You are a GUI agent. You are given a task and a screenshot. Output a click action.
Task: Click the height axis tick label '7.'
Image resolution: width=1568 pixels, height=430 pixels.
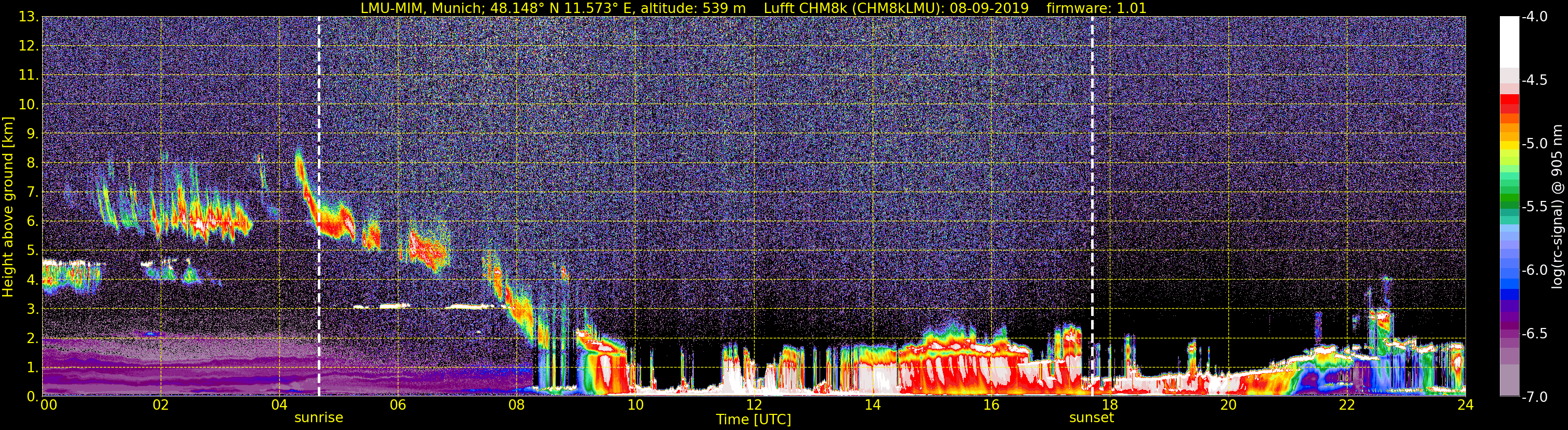33,193
